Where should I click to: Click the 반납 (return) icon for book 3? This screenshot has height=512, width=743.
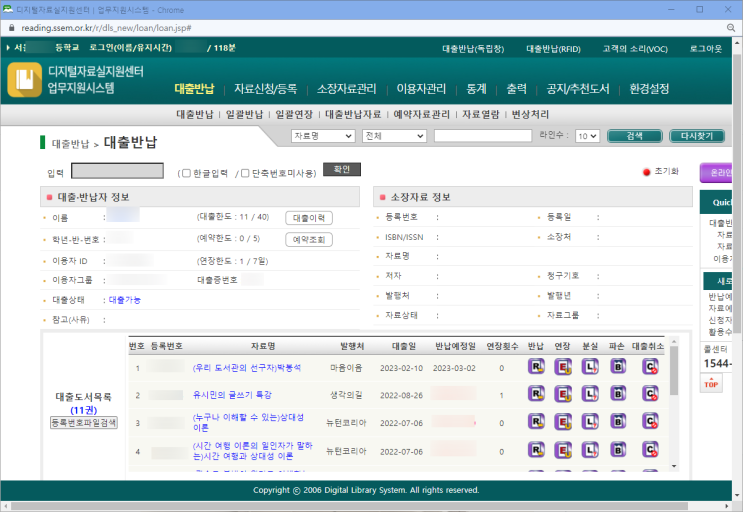(x=535, y=423)
